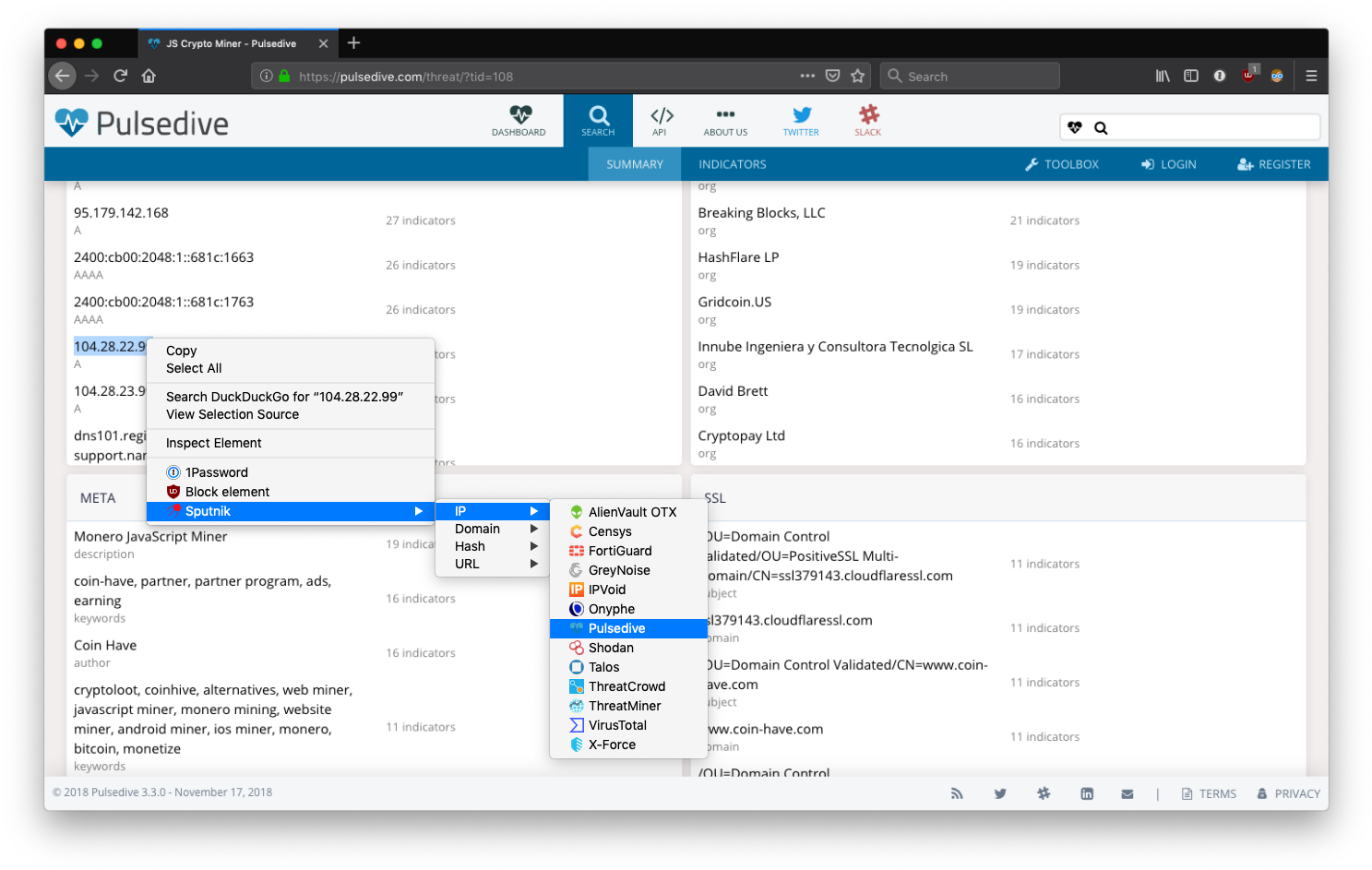Click the footer LinkedIn icon
The image size is (1372, 870).
(x=1087, y=793)
